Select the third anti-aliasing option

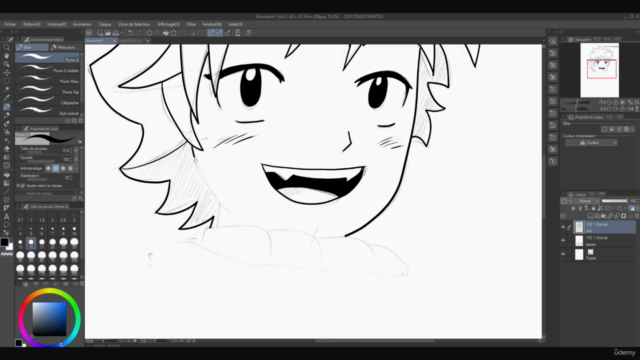pyautogui.click(x=63, y=168)
